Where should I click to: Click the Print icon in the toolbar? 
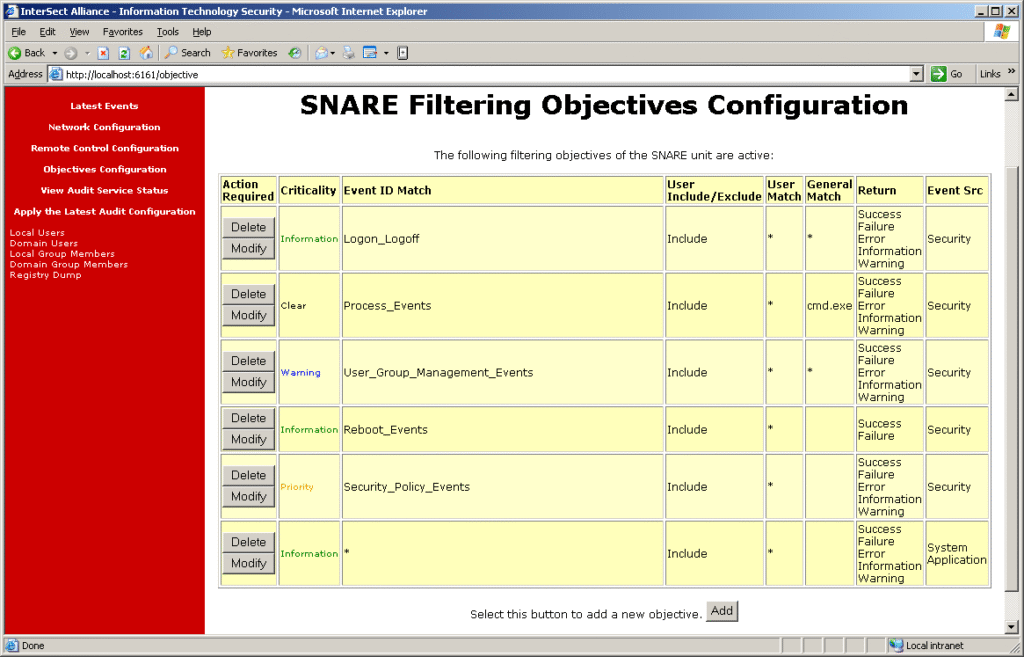[348, 53]
